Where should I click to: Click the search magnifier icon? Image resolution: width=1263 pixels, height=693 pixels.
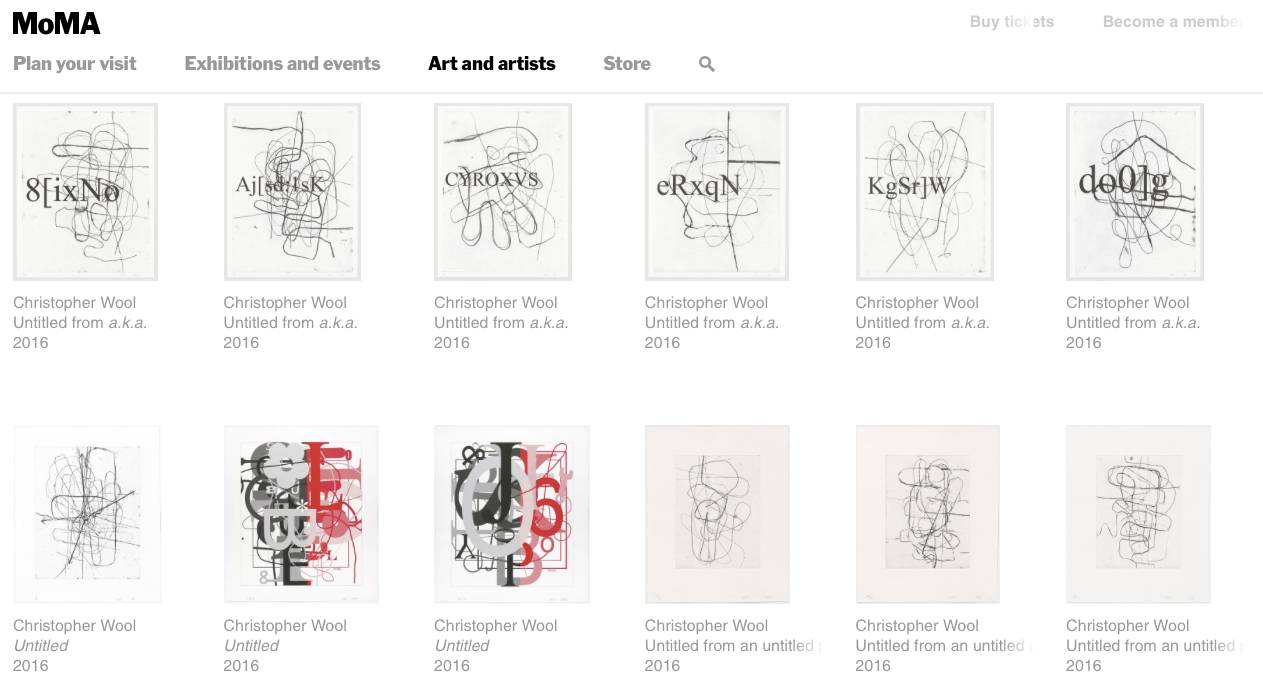707,64
